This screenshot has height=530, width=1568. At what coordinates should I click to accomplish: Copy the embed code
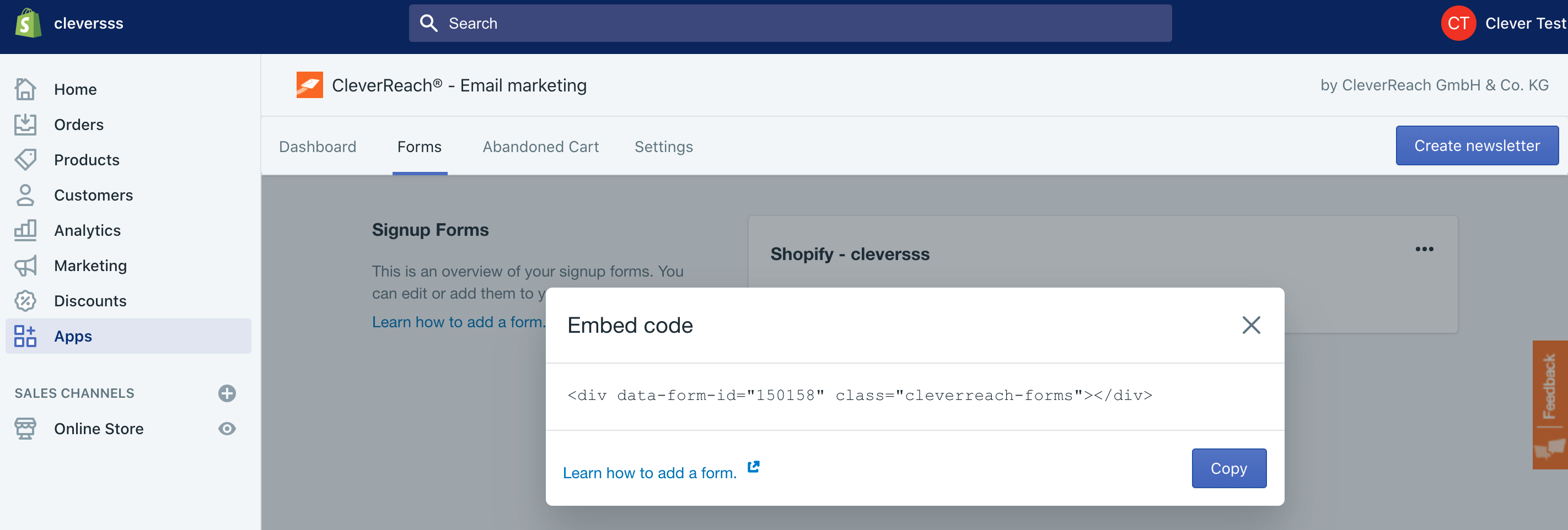tap(1228, 468)
